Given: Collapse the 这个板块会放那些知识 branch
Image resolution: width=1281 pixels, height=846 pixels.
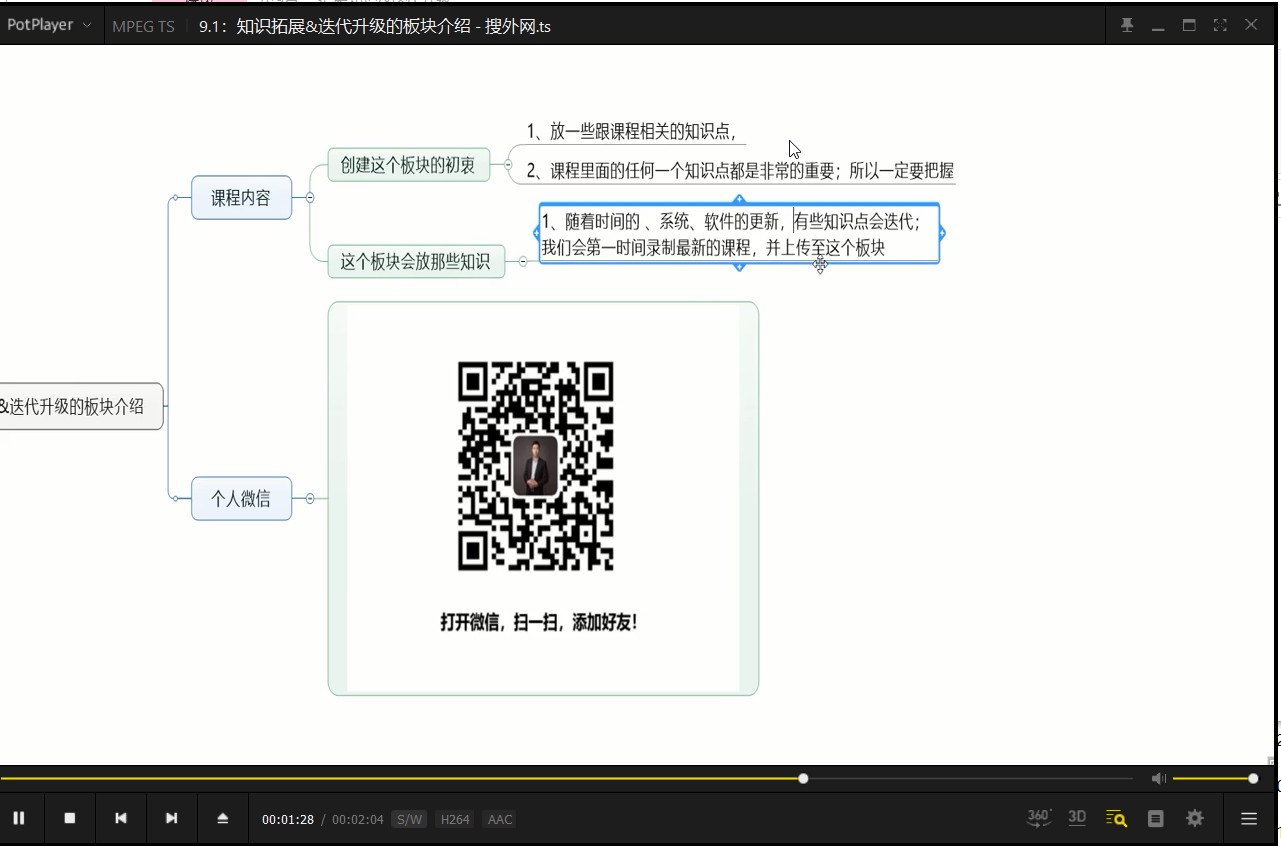Looking at the screenshot, I should tap(523, 262).
